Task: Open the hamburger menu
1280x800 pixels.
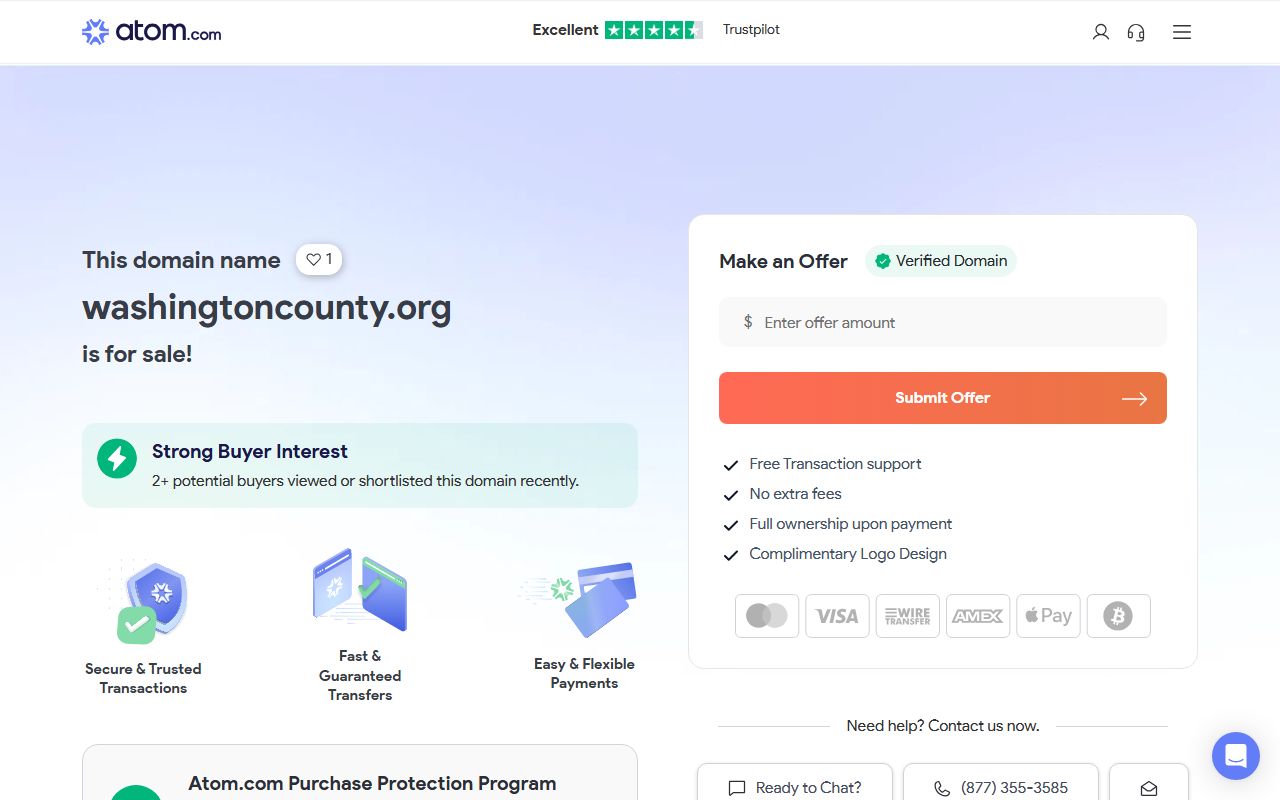Action: 1182,32
